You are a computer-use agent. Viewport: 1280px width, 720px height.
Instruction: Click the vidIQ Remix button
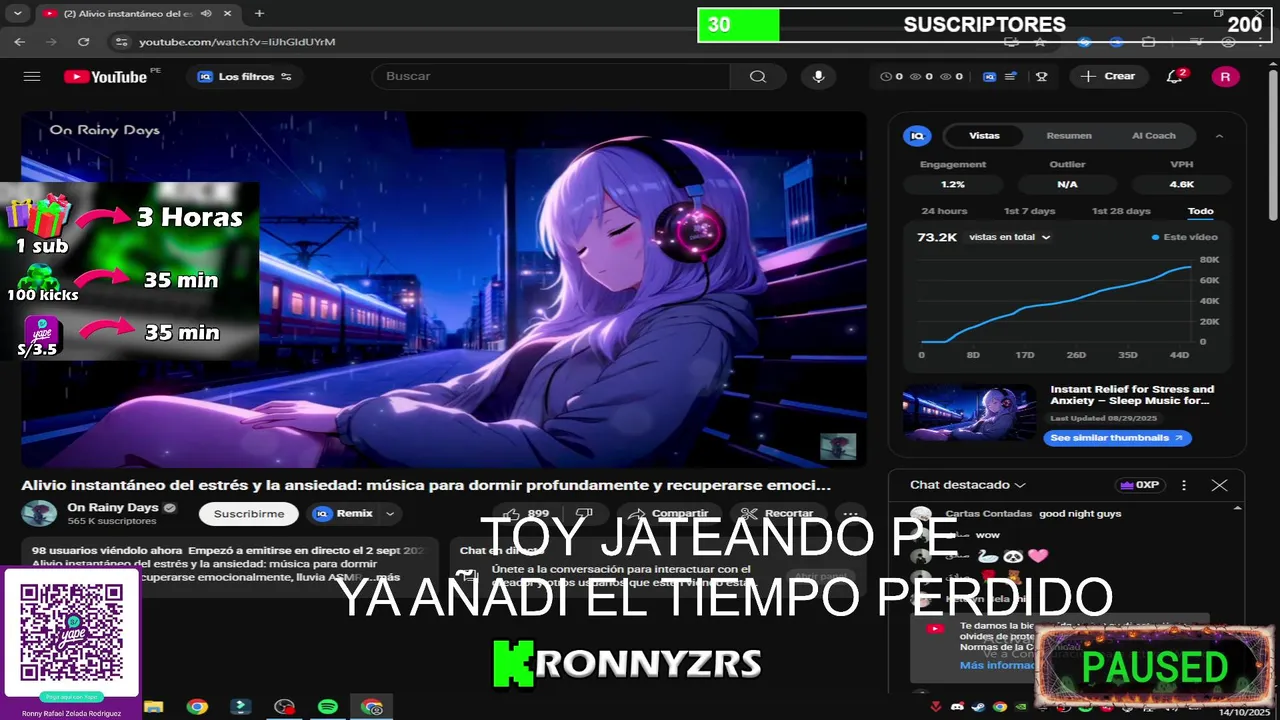pos(343,514)
